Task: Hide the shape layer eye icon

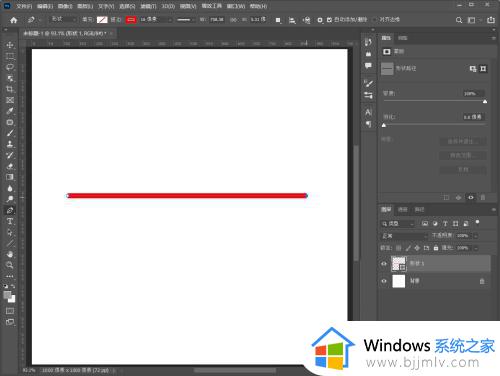Action: click(x=384, y=264)
